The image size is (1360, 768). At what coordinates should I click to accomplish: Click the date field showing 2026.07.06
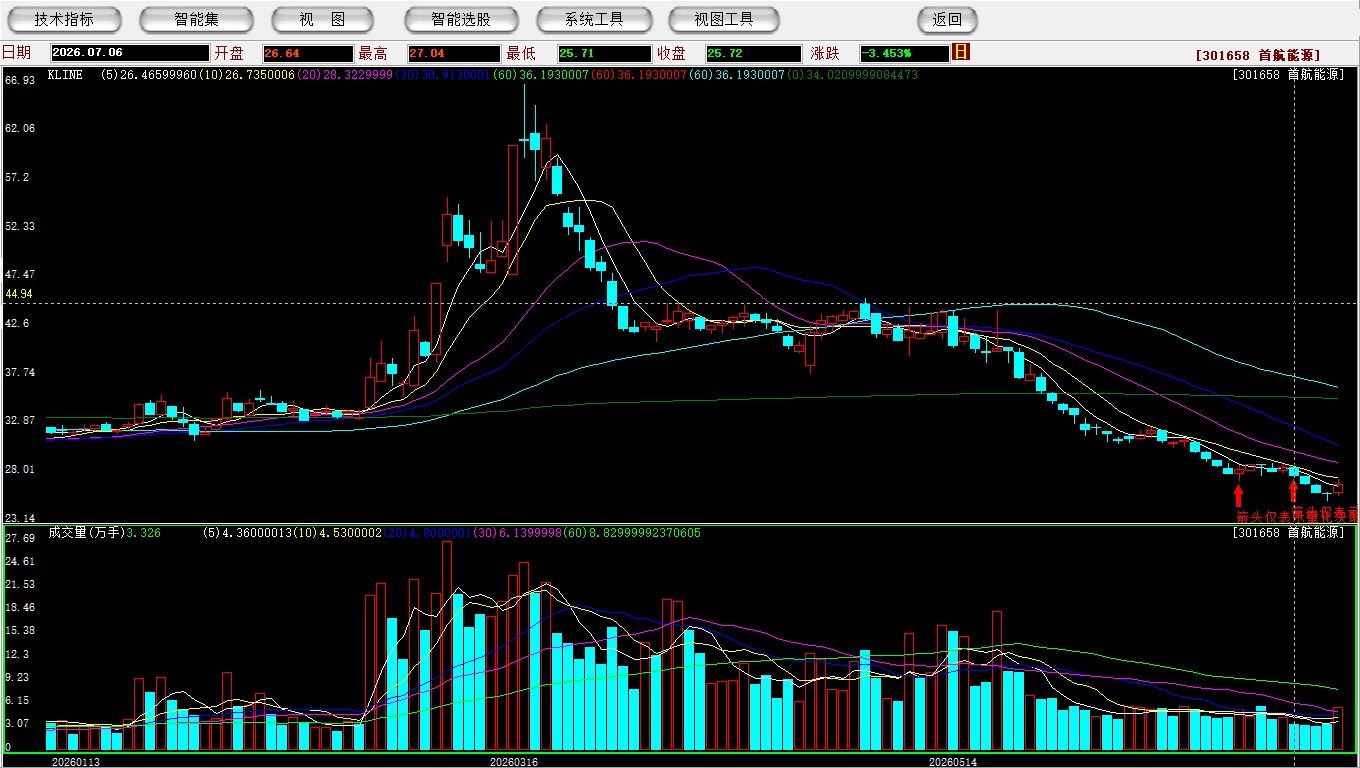(x=130, y=53)
